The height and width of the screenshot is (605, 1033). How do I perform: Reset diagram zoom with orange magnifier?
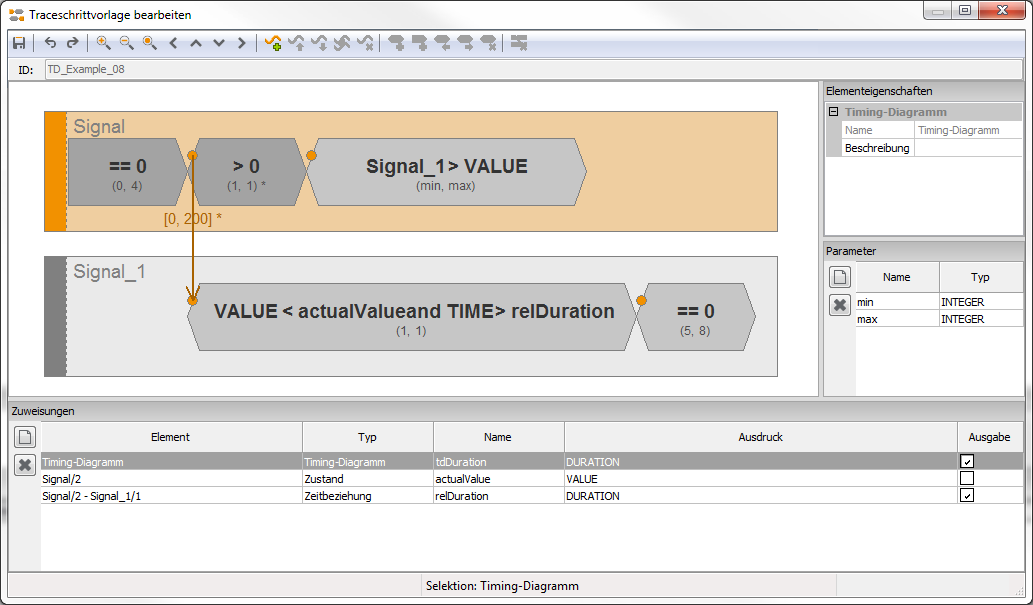(150, 43)
